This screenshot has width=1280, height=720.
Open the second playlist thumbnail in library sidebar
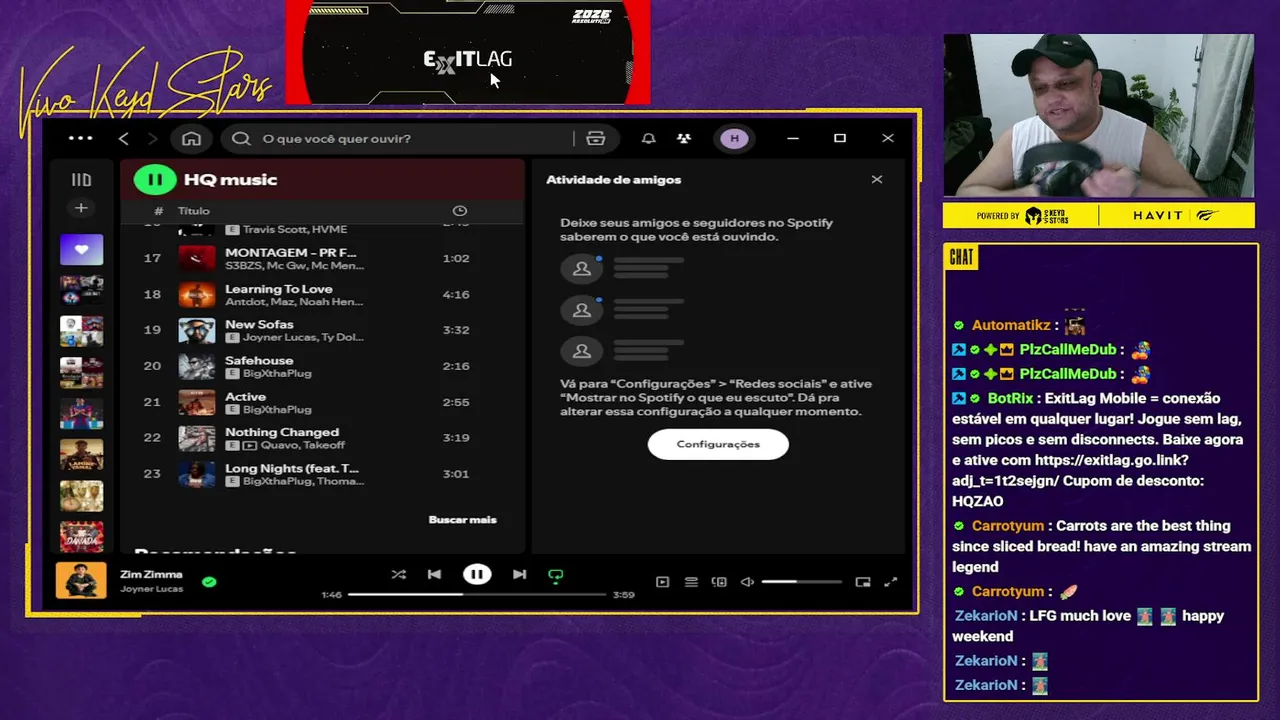pos(81,290)
